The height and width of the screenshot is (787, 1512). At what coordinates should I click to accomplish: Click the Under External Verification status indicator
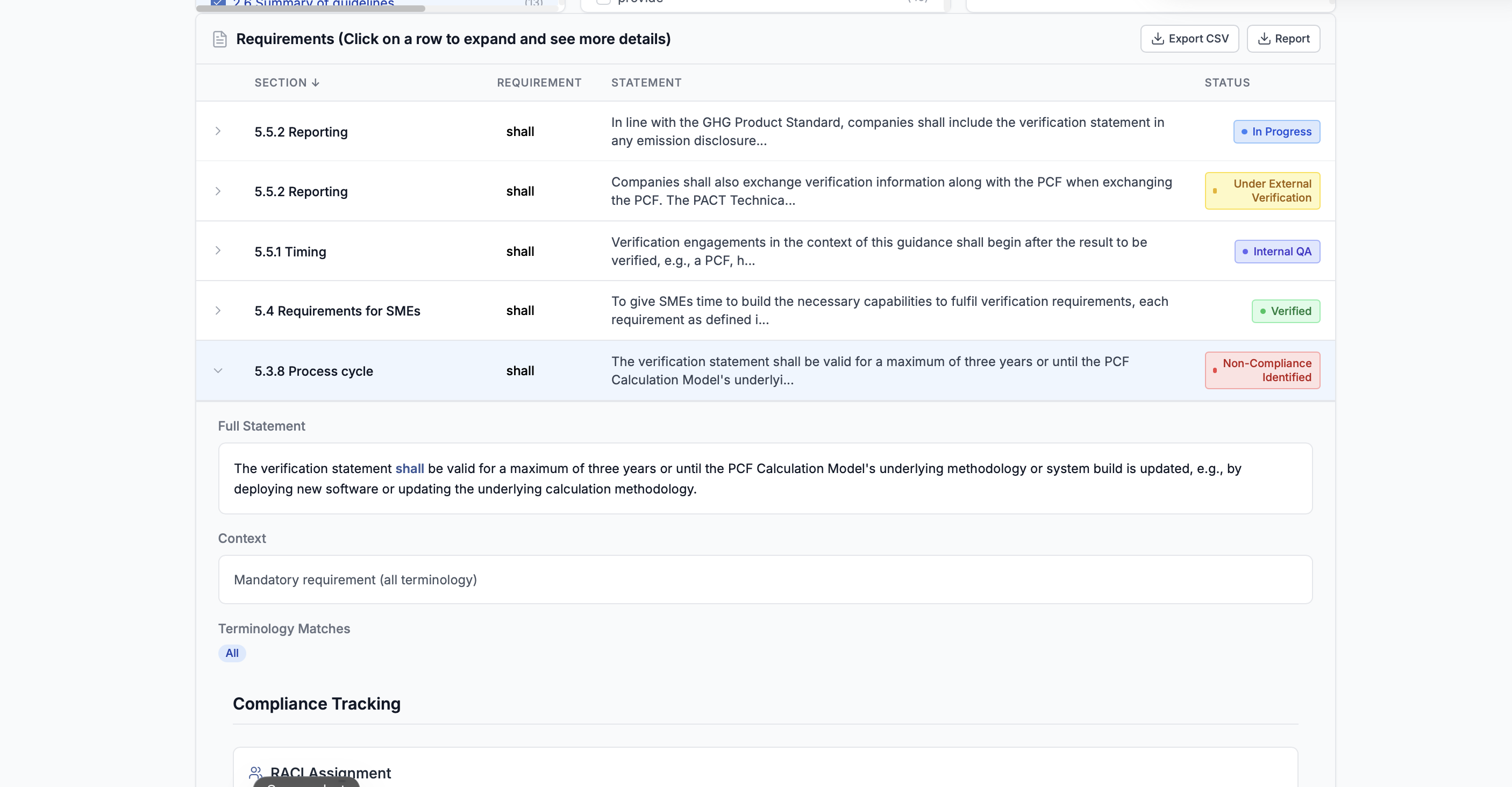pos(1262,191)
